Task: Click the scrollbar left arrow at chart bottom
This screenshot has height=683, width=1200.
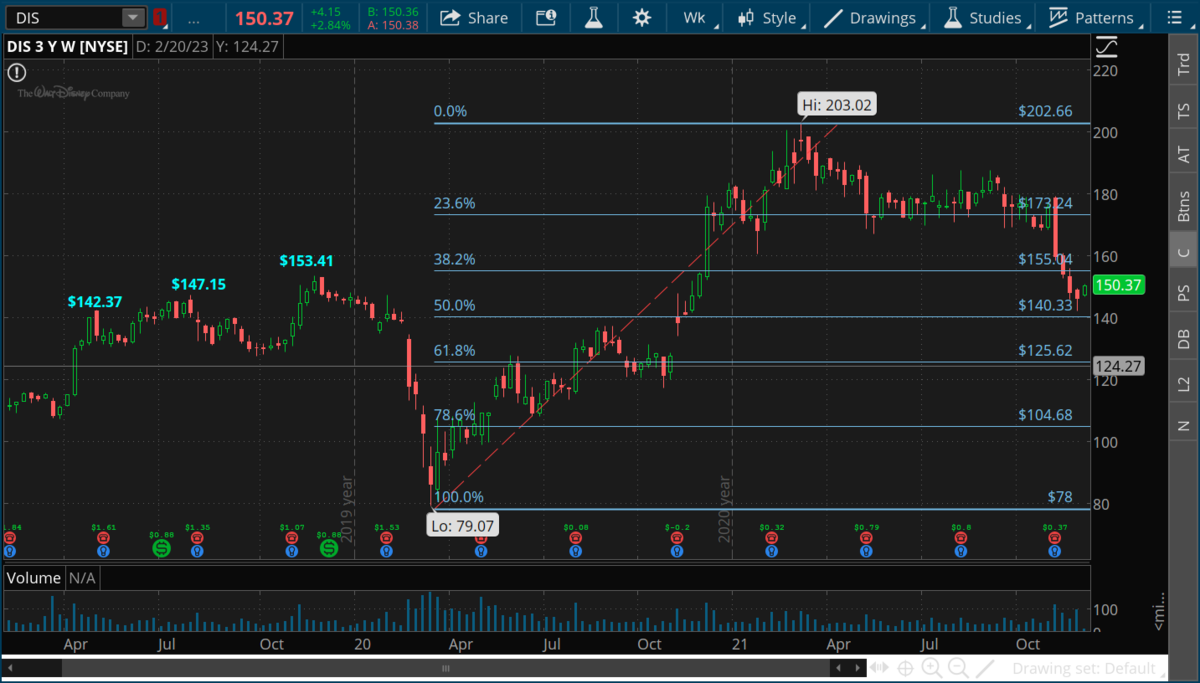Action: point(10,668)
